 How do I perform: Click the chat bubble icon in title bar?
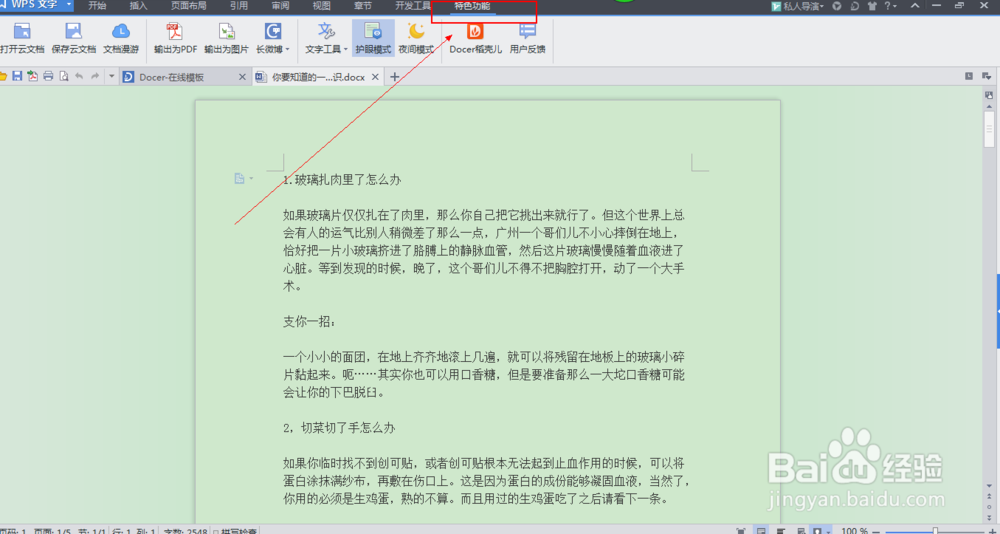pos(855,6)
